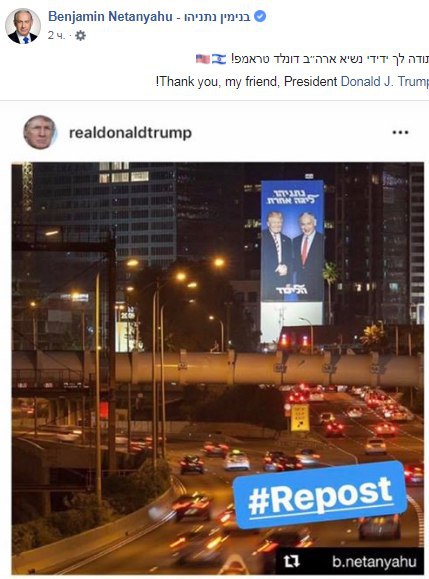Image resolution: width=429 pixels, height=579 pixels.
Task: Click the Hebrew thank-you text line
Action: [x=330, y=59]
